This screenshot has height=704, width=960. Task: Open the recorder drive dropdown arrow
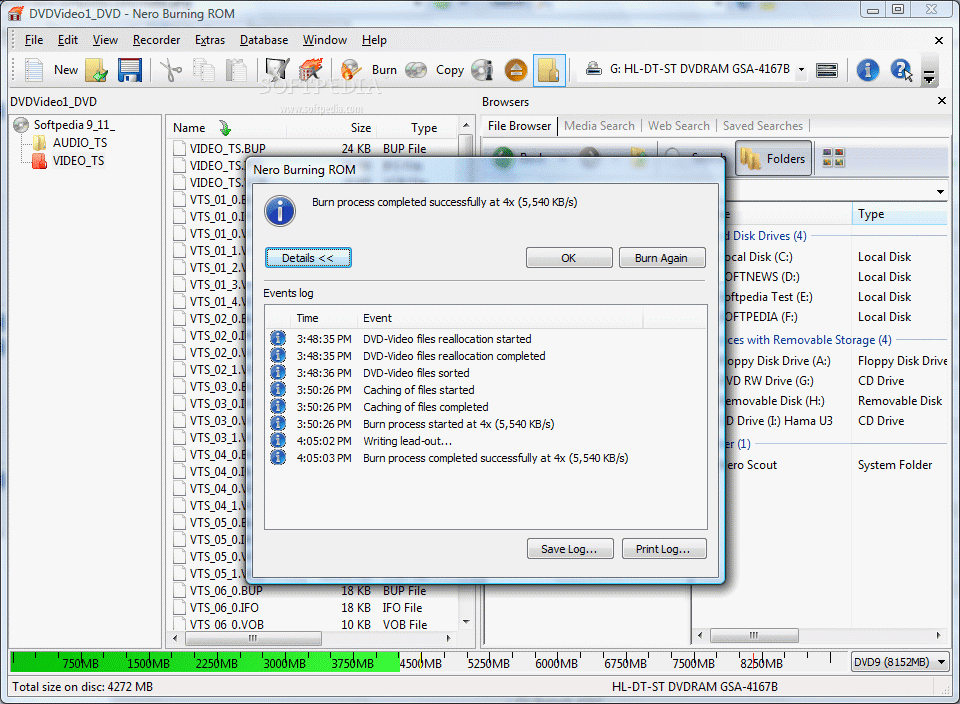801,70
